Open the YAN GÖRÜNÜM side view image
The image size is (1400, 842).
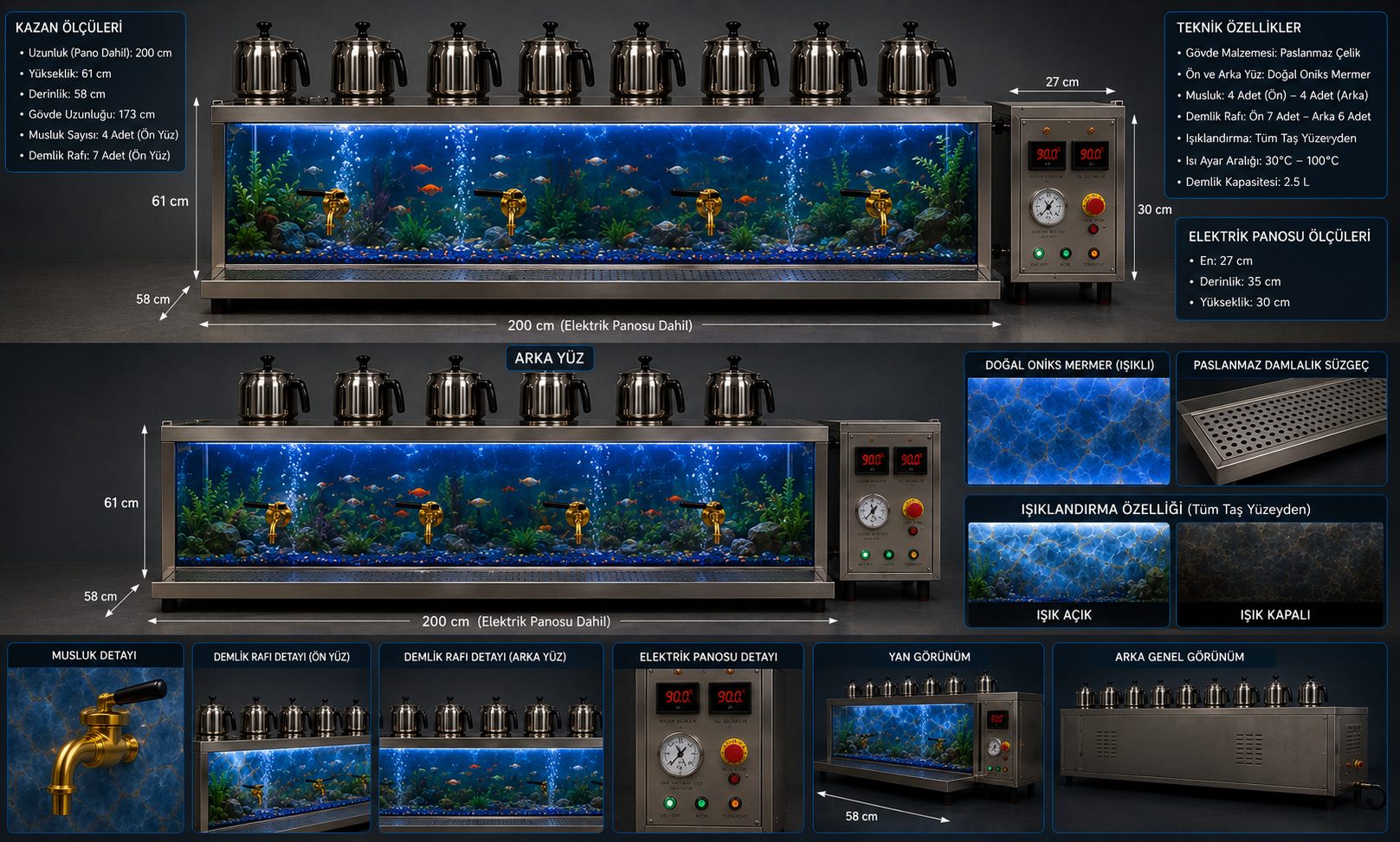[x=929, y=751]
